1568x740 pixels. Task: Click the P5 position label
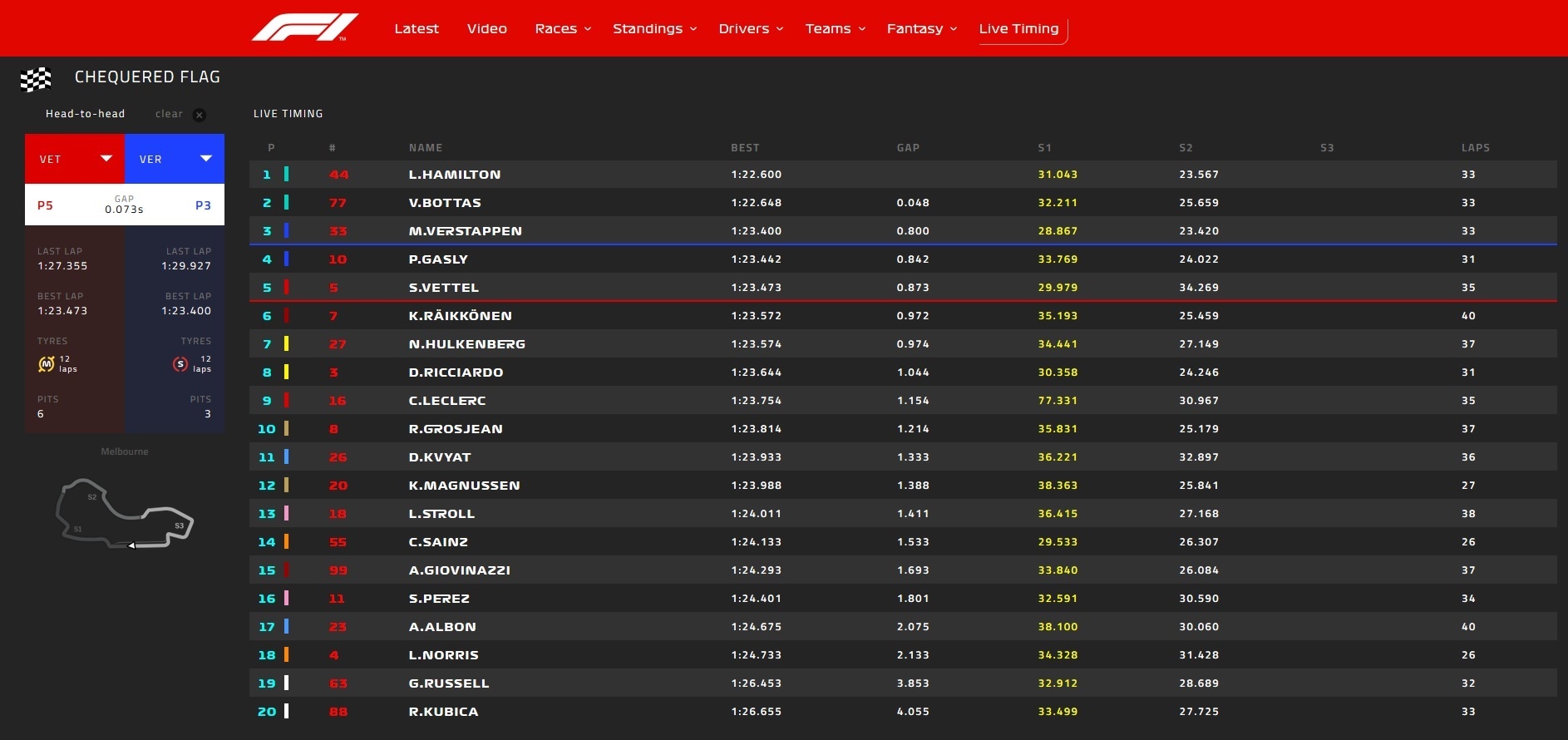click(45, 205)
